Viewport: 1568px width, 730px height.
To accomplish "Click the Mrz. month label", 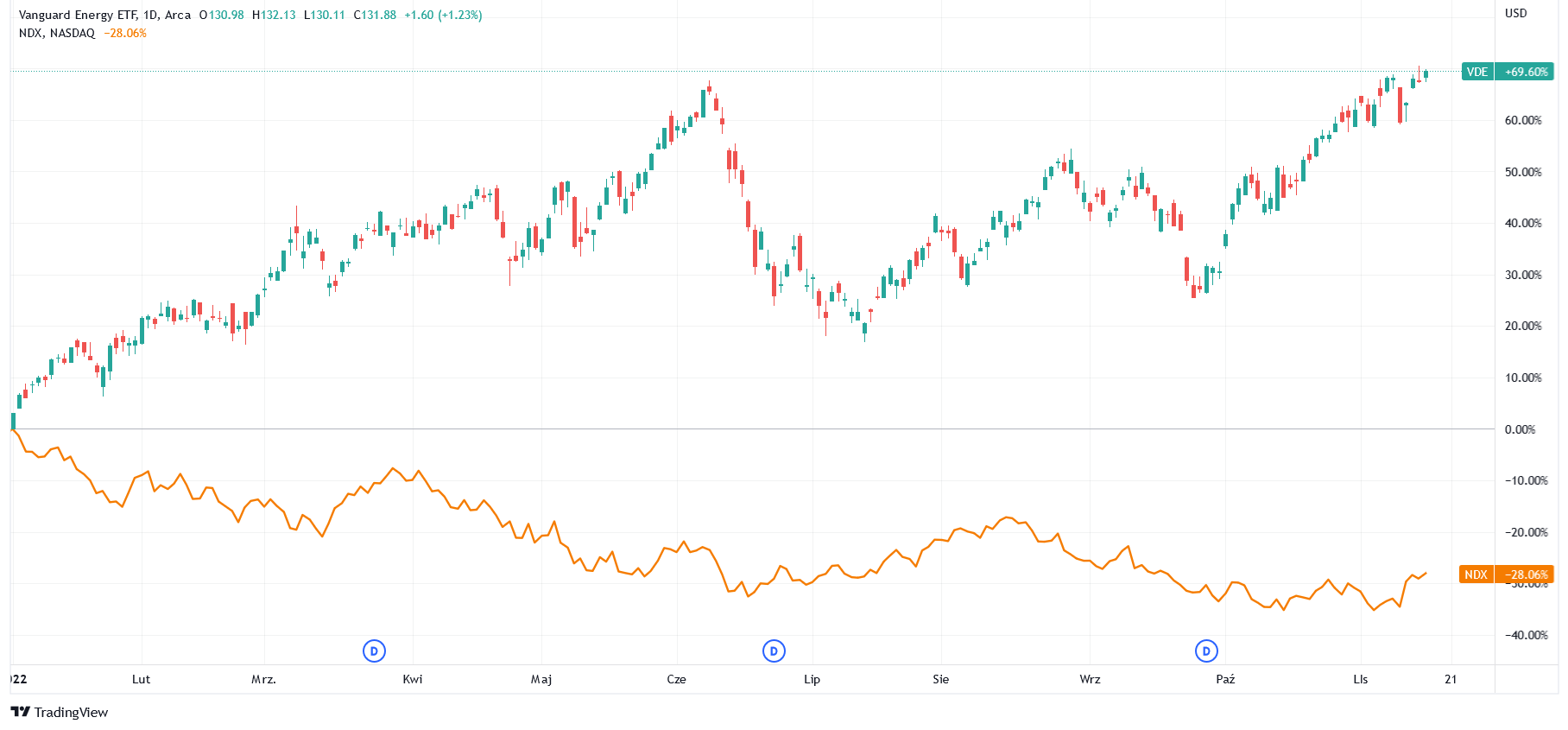I will 263,679.
